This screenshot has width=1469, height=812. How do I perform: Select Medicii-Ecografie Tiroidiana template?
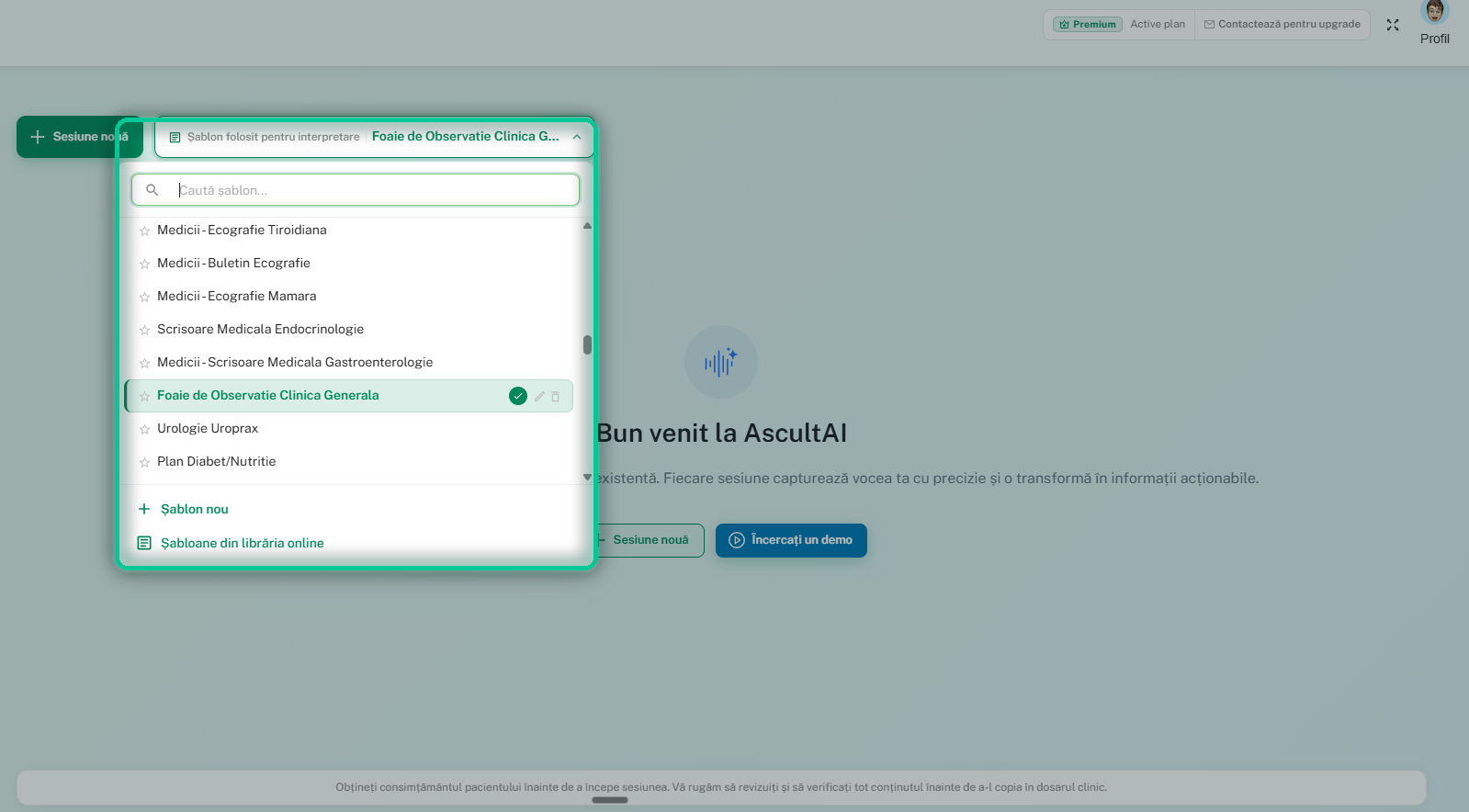[x=242, y=230]
